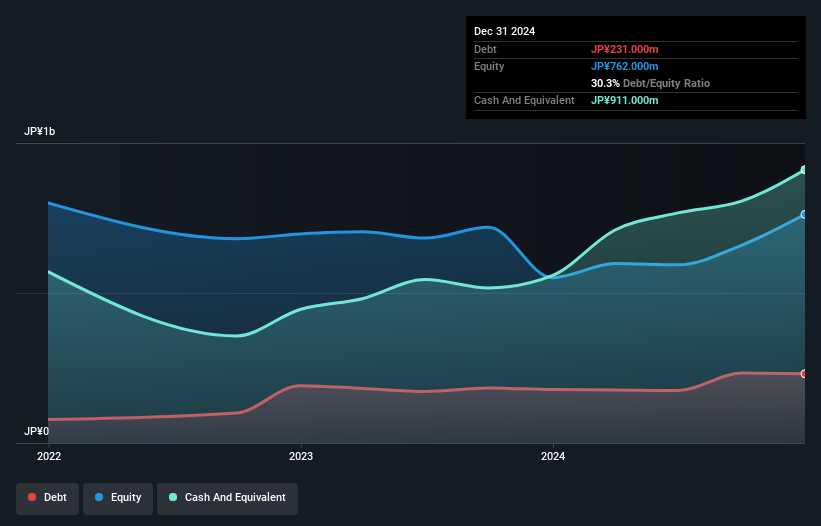Click the JP¥231.000m debt value

click(625, 49)
